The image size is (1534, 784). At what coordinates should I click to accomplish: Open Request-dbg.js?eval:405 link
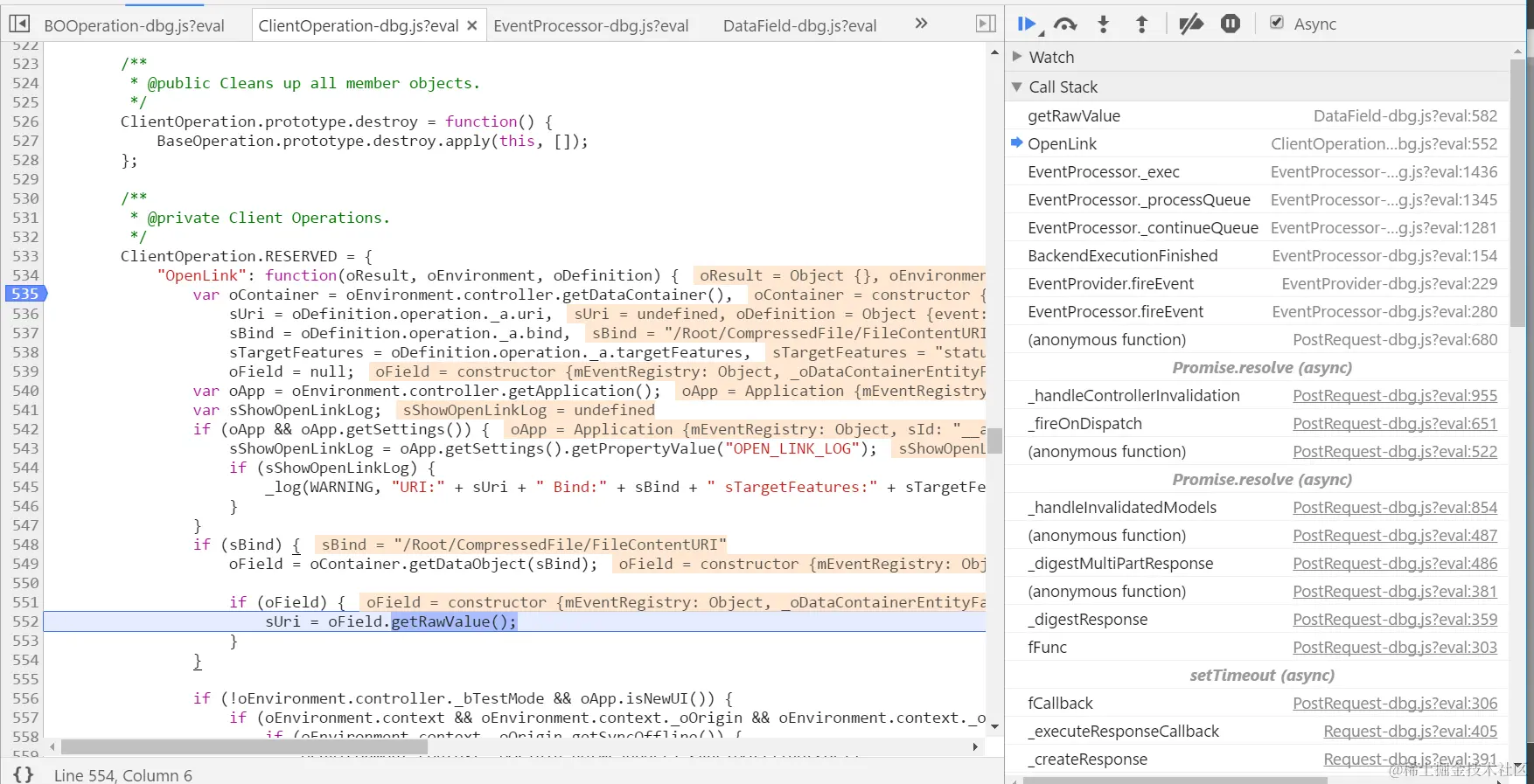1411,732
